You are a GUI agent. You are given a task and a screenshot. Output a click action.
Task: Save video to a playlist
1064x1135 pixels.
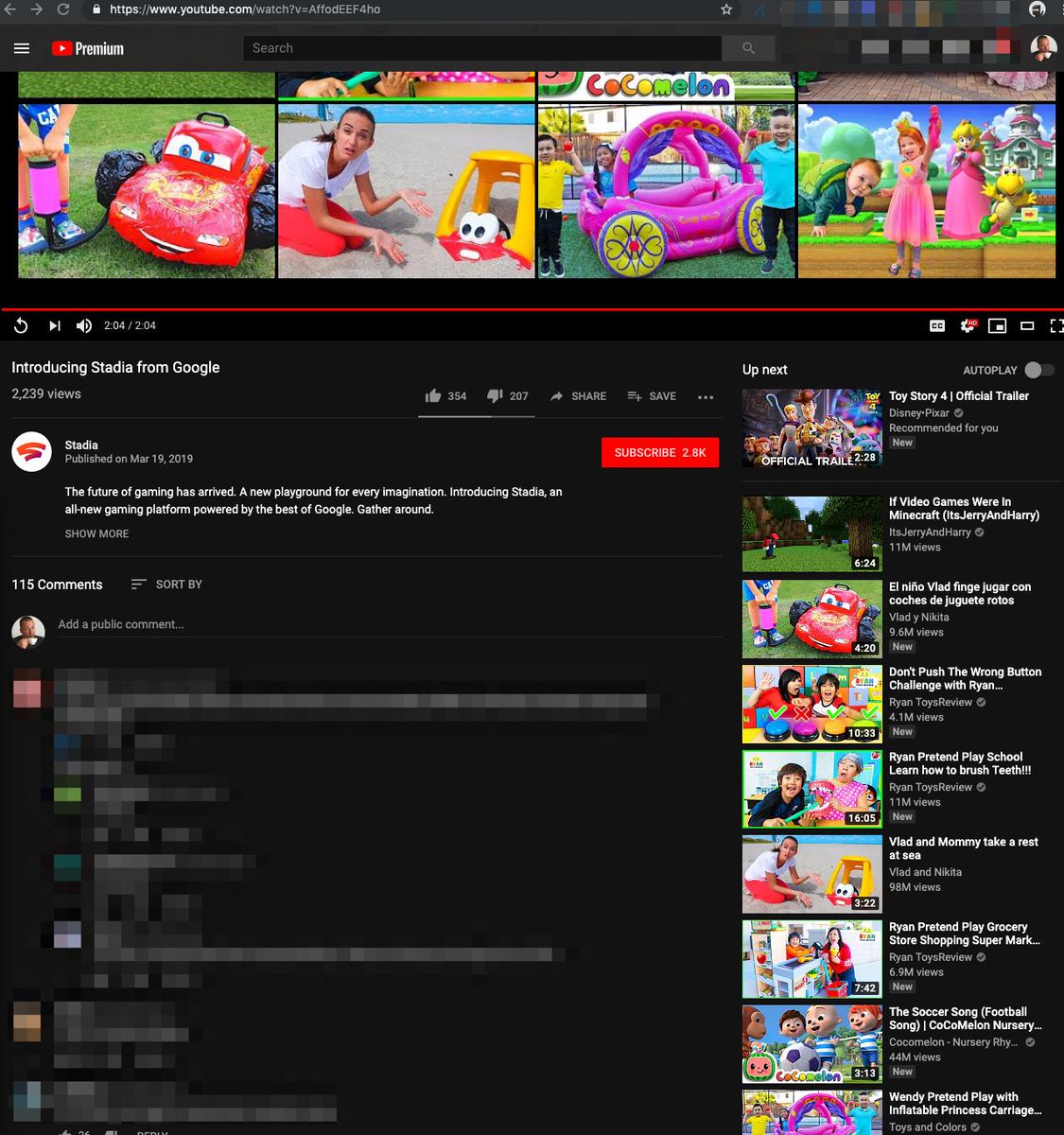[652, 396]
